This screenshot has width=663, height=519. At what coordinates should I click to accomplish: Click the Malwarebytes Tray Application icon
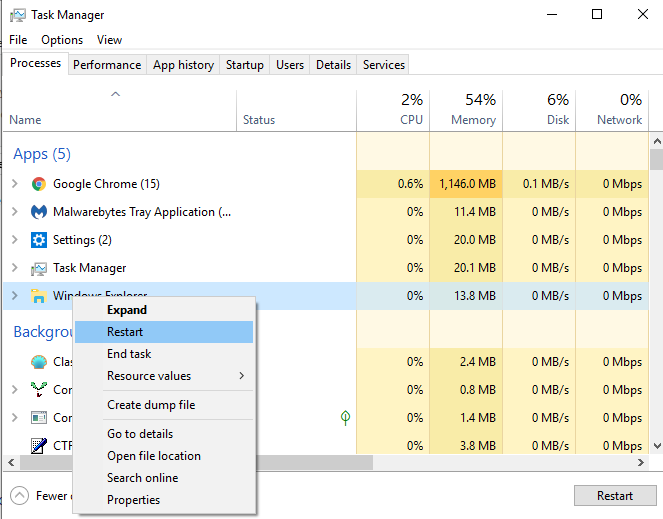click(x=39, y=212)
